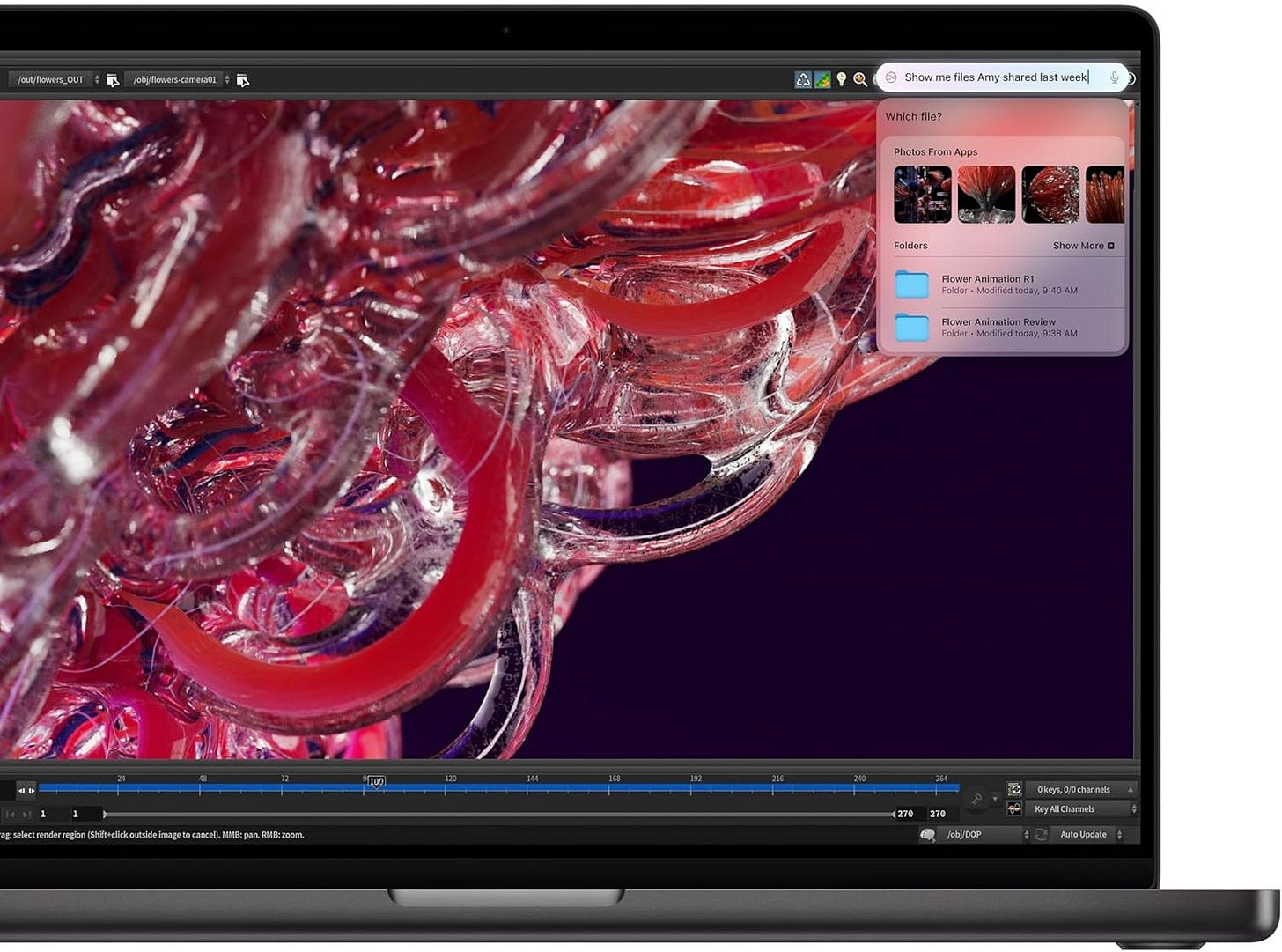Click the folder icon beside Flower Animation Review

pos(912,328)
